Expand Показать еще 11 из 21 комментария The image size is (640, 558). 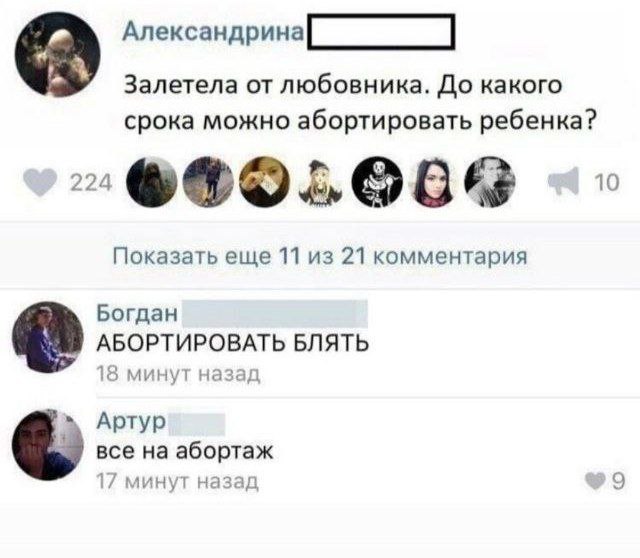320,257
